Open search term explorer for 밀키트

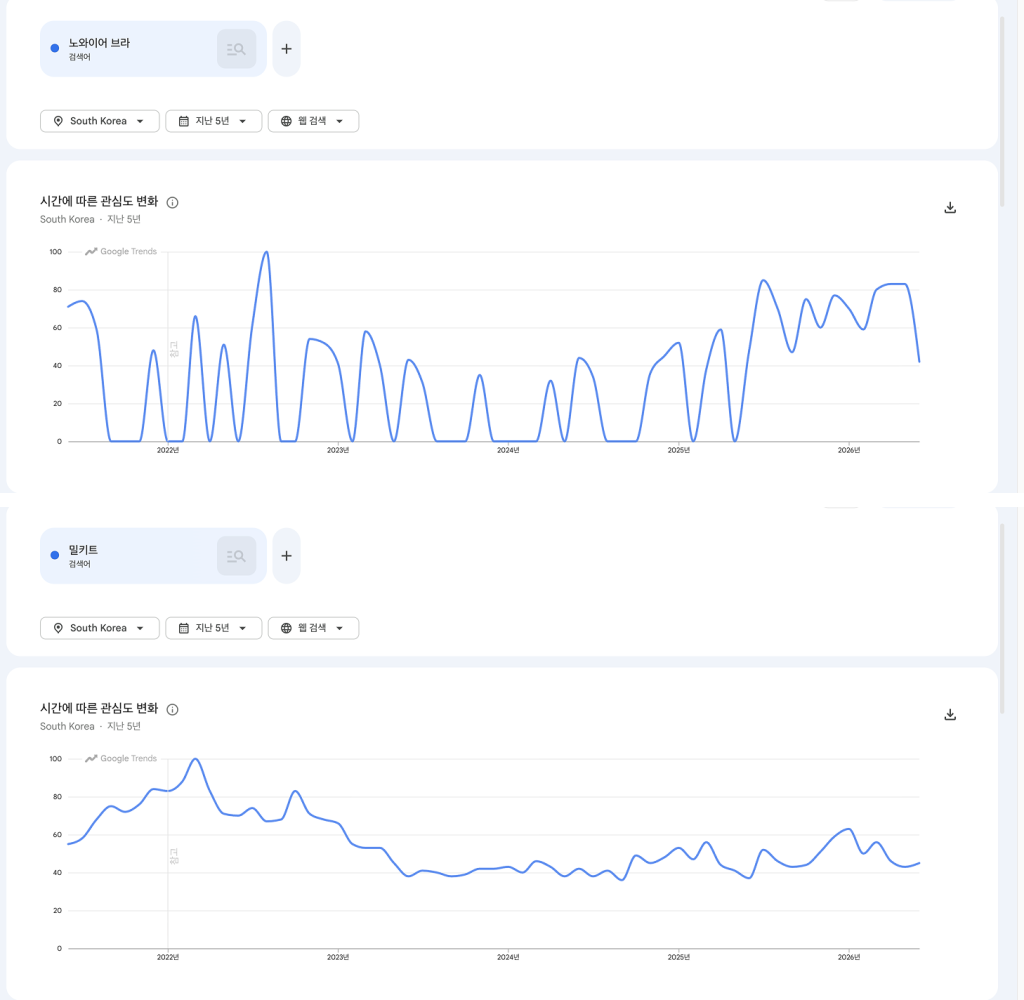(236, 556)
